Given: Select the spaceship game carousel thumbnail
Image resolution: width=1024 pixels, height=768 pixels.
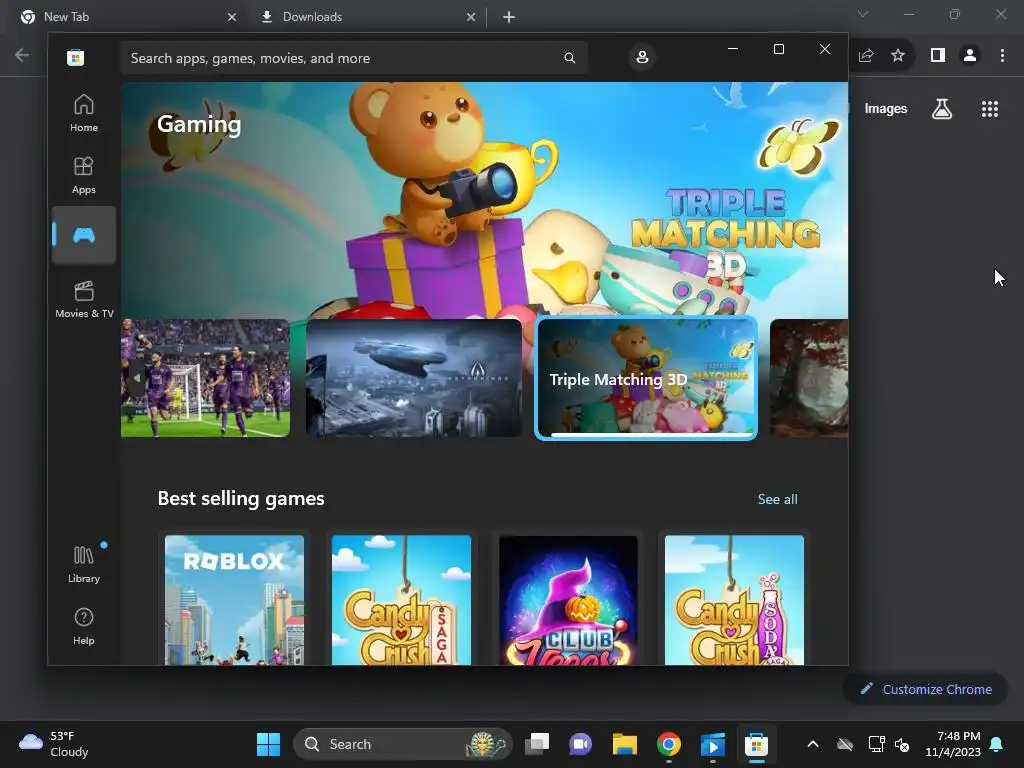Looking at the screenshot, I should (x=413, y=377).
